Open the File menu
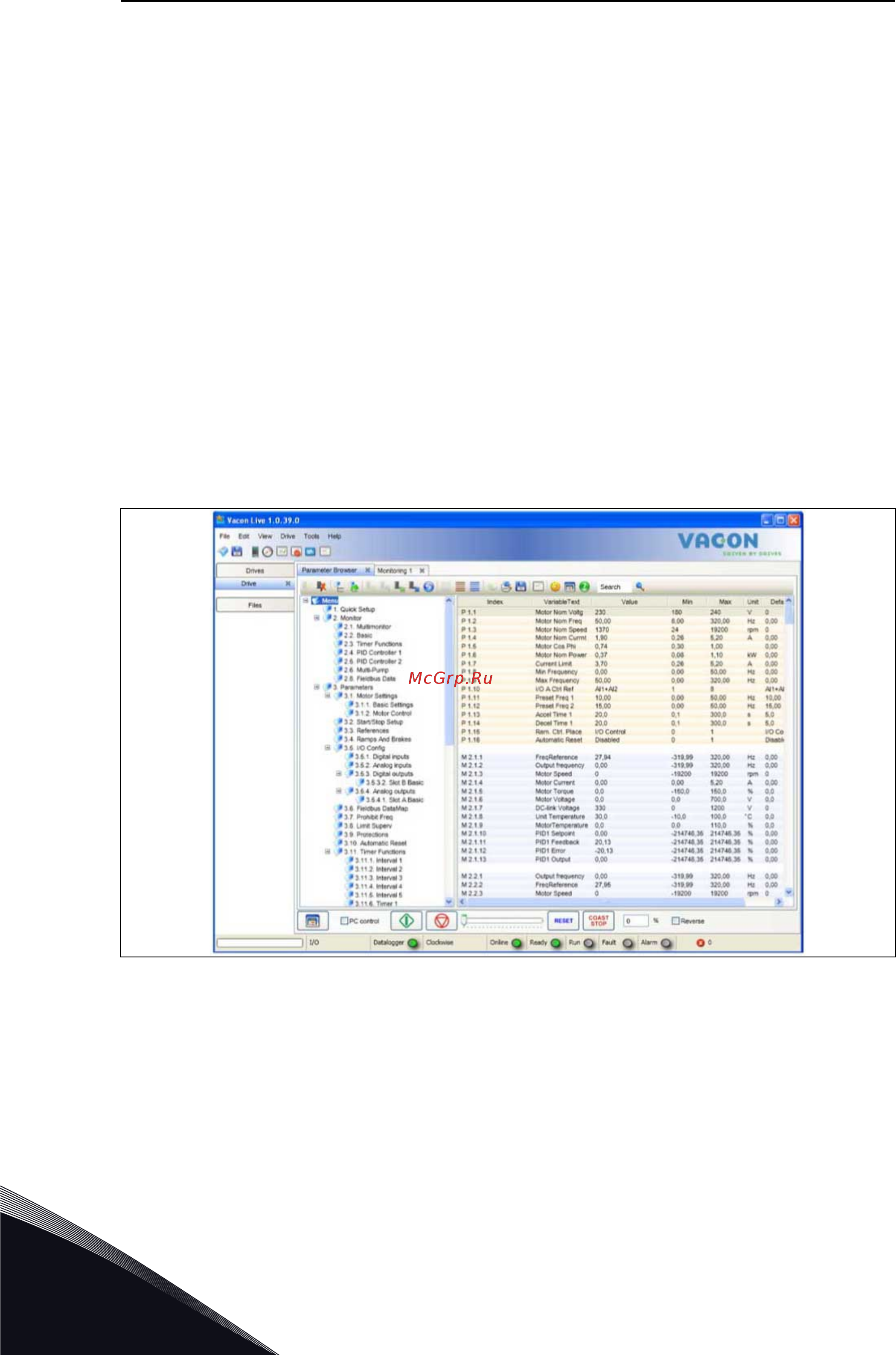Viewport: 896px width, 1355px height. (x=224, y=536)
